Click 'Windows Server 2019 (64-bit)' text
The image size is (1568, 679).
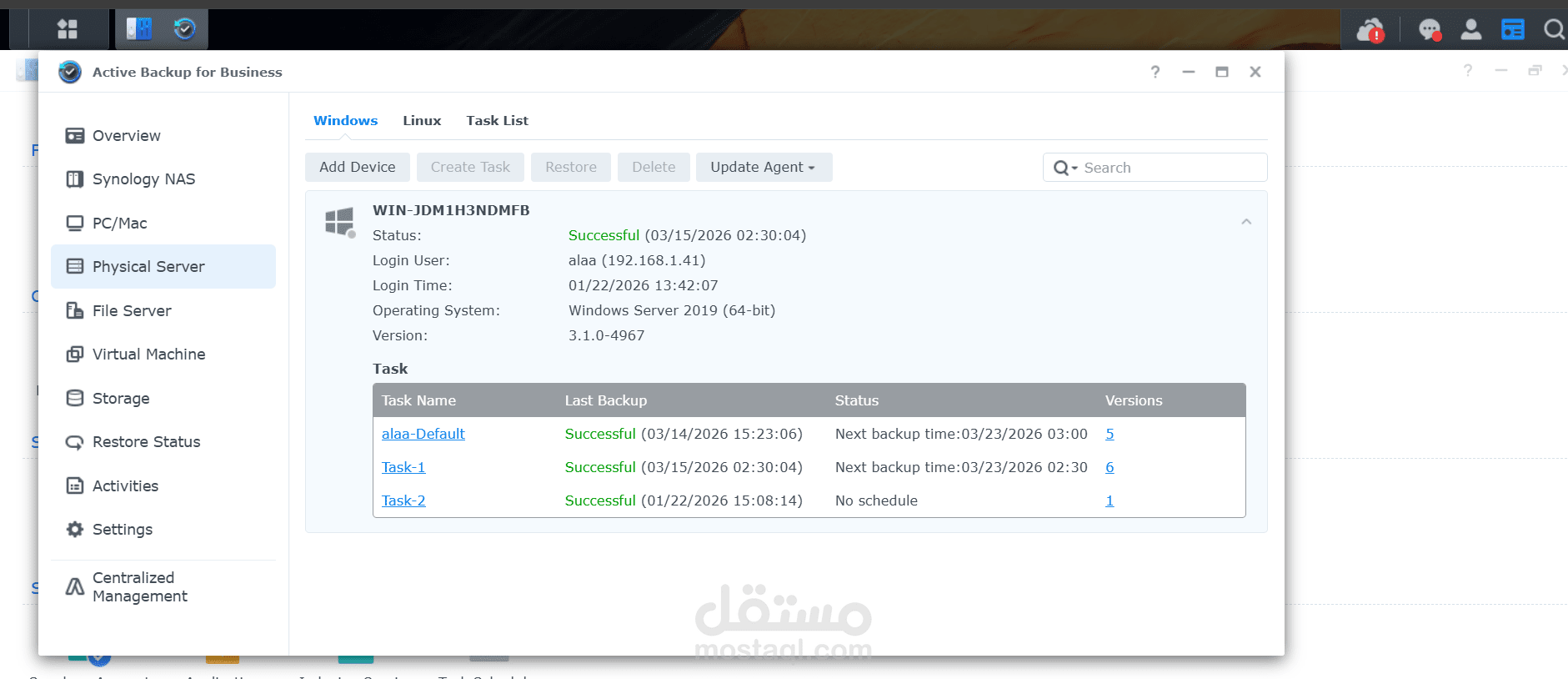click(x=672, y=310)
